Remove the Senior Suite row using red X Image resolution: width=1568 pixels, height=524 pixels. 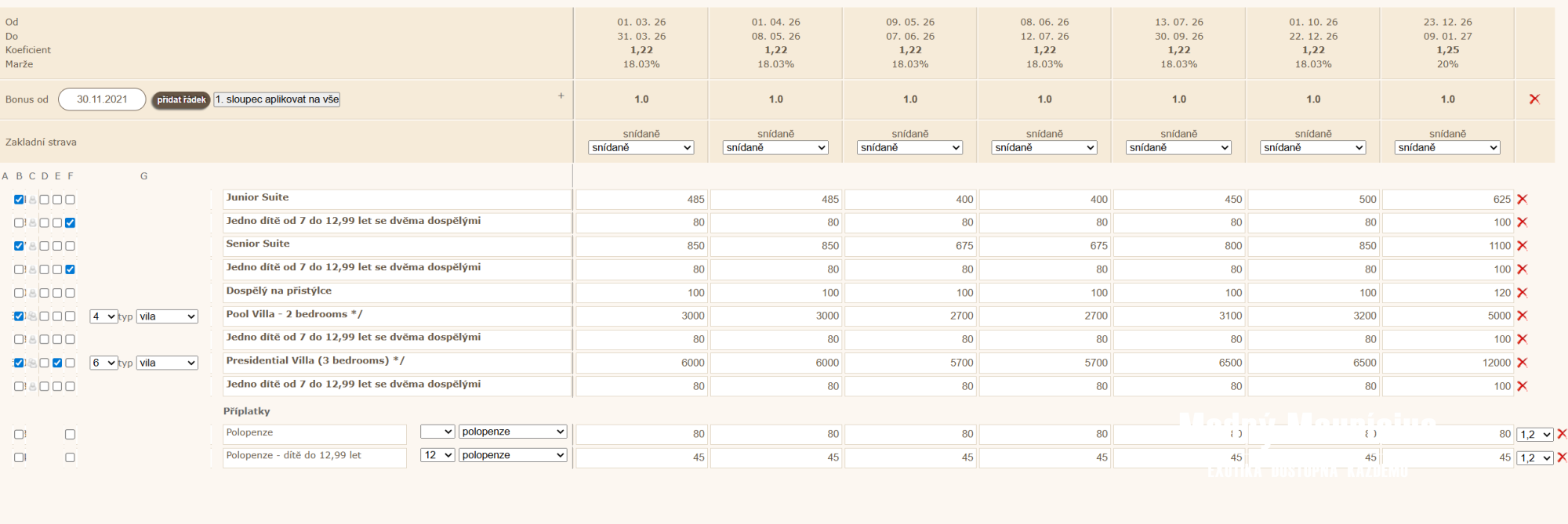coord(1522,246)
